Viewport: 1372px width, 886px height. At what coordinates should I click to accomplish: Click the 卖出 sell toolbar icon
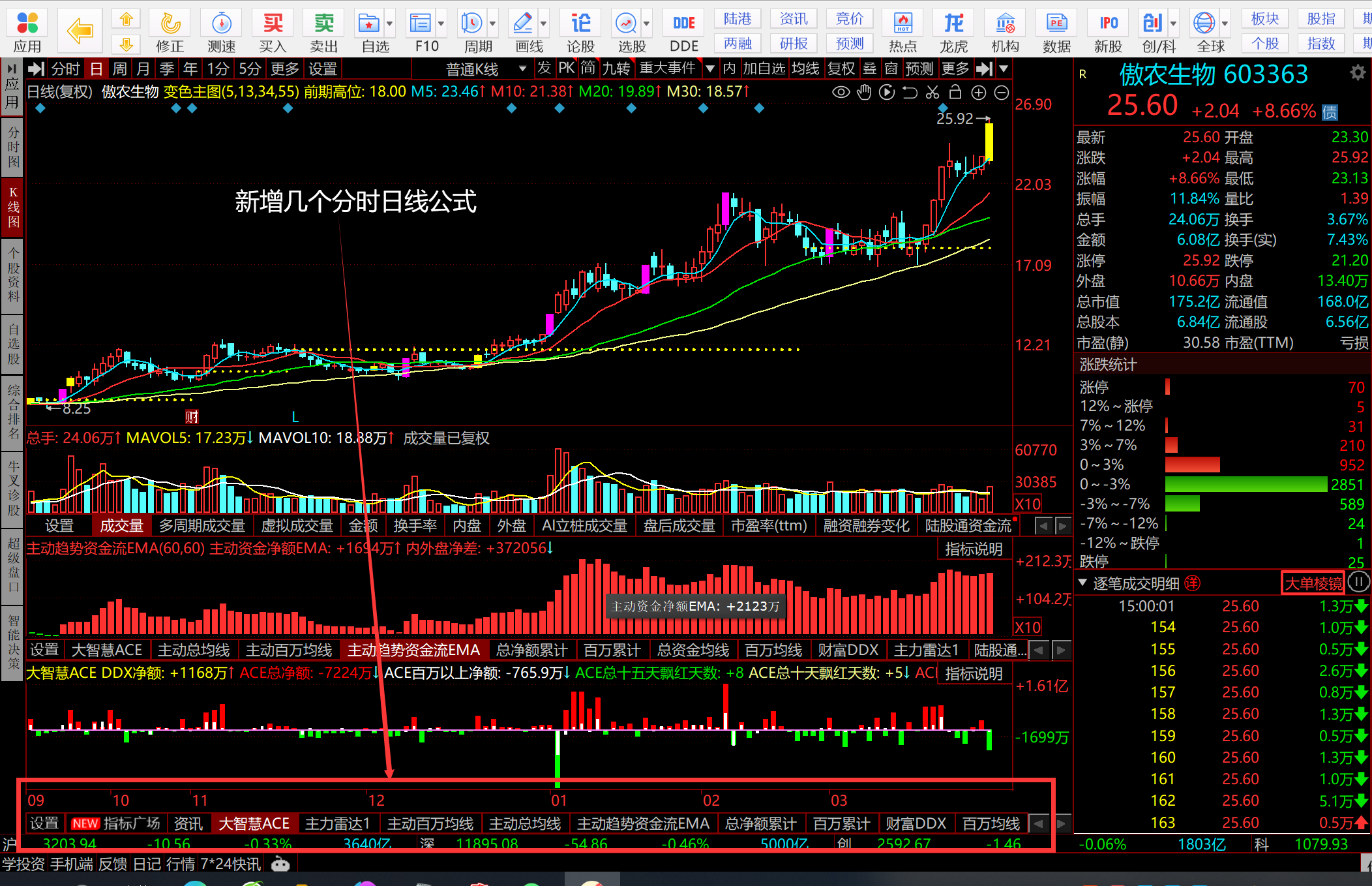coord(324,31)
